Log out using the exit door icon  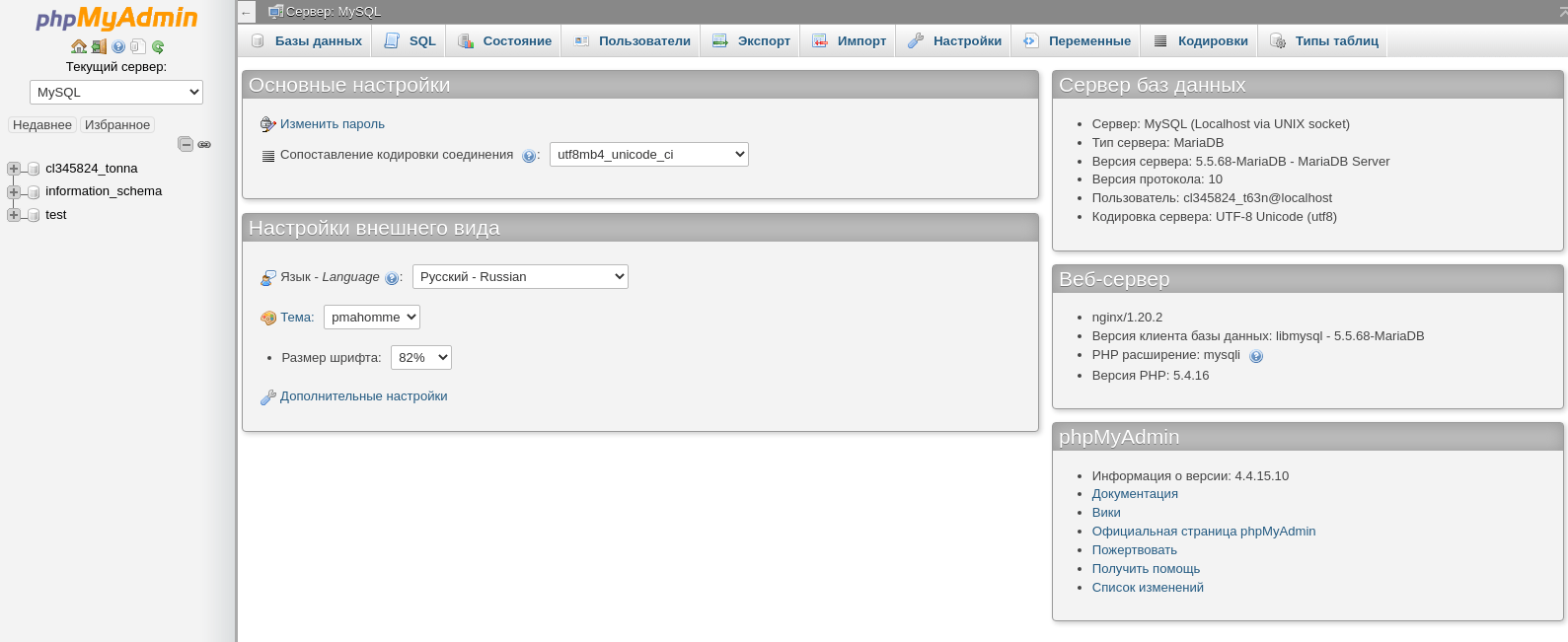point(99,46)
